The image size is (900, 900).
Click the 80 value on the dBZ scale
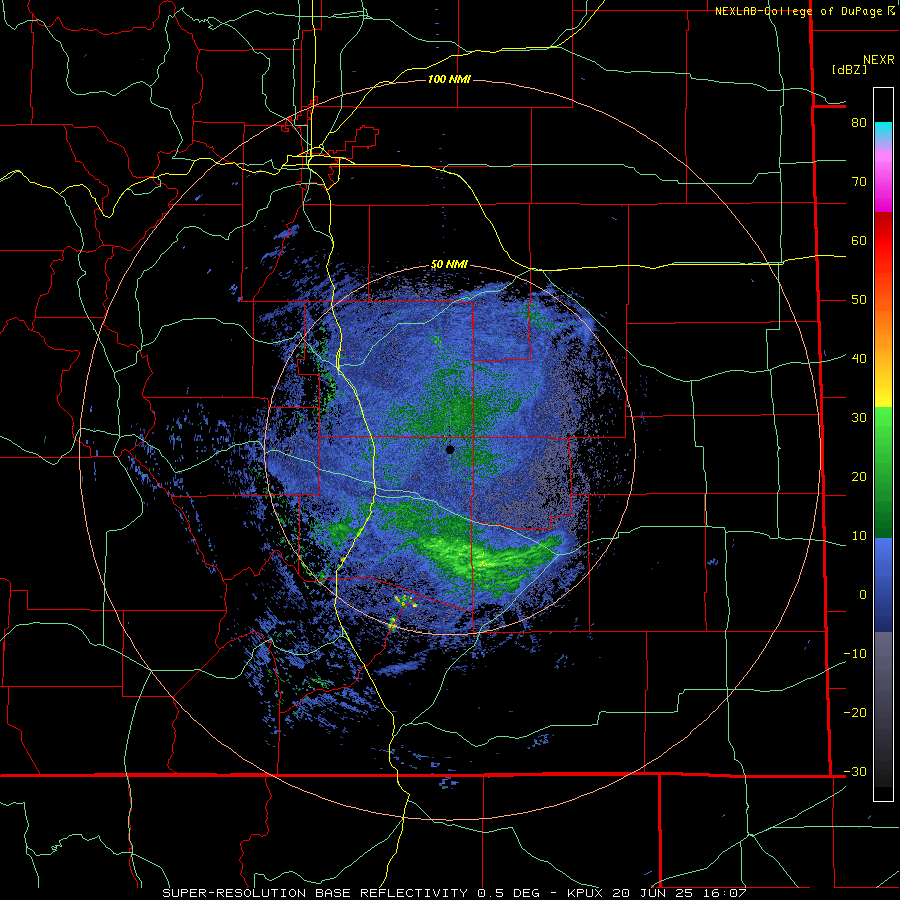click(x=859, y=123)
